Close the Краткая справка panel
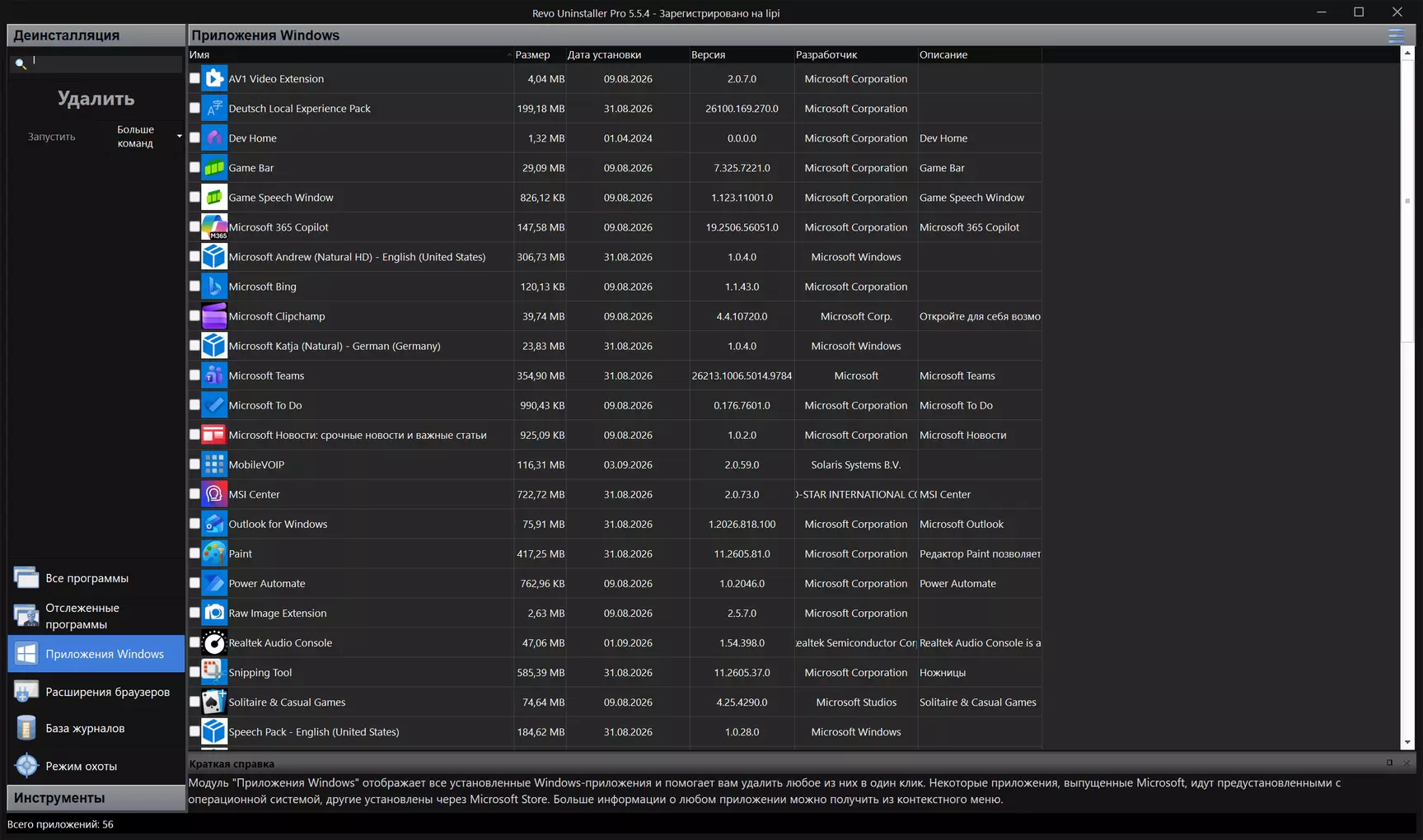Viewport: 1423px width, 840px height. click(1407, 763)
